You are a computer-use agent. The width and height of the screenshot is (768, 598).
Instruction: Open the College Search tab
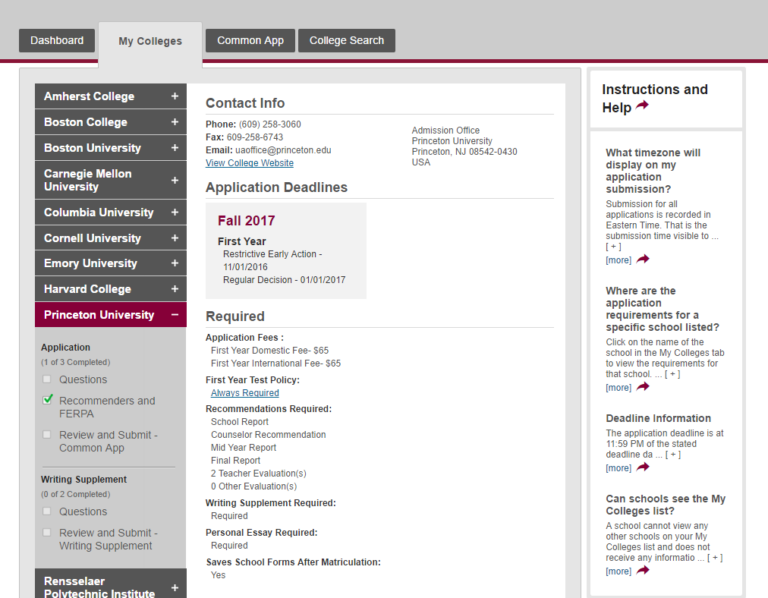(x=346, y=41)
